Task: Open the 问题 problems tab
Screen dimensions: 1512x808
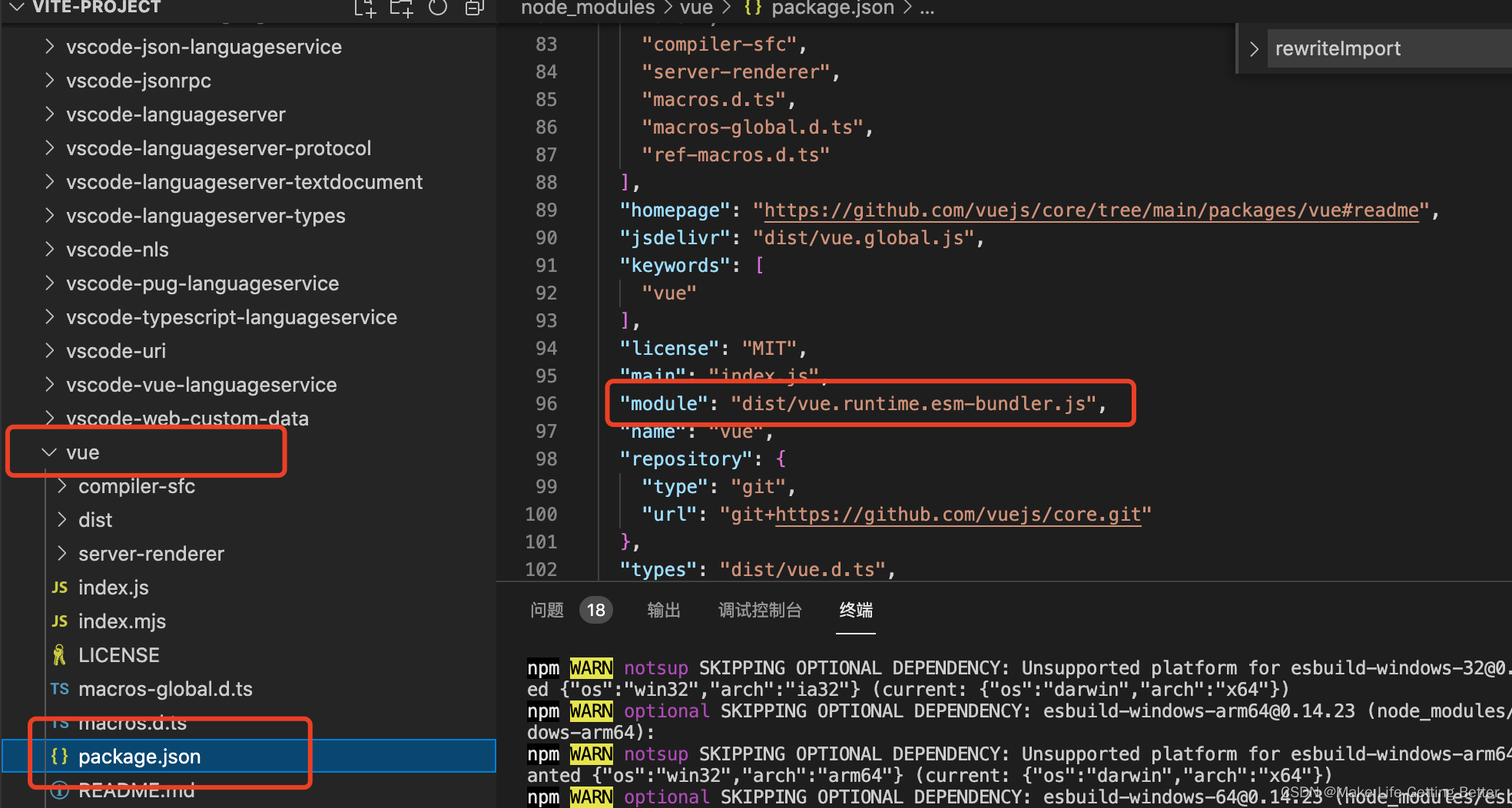Action: click(546, 609)
